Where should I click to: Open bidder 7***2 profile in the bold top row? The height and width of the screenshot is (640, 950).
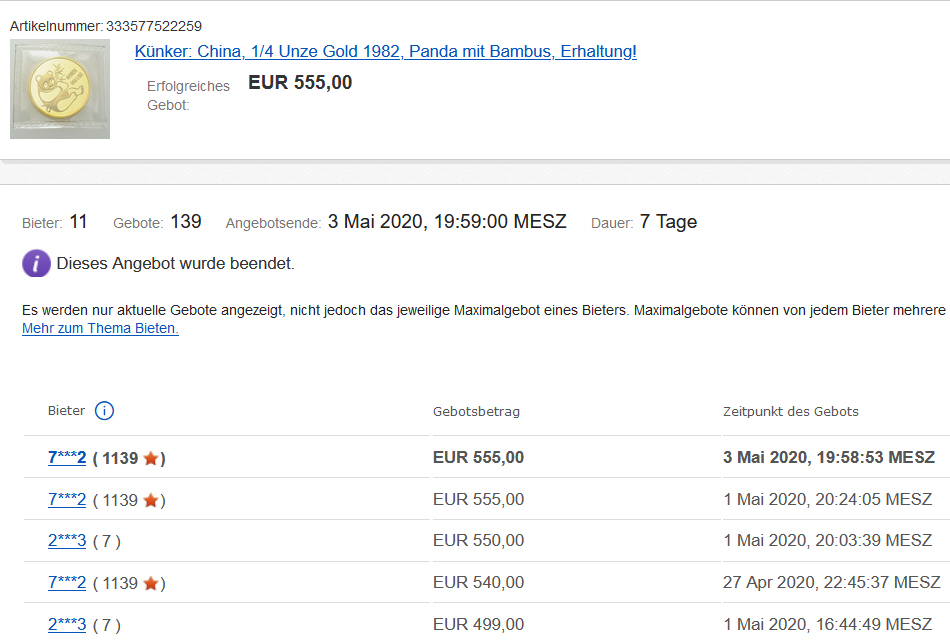tap(67, 458)
